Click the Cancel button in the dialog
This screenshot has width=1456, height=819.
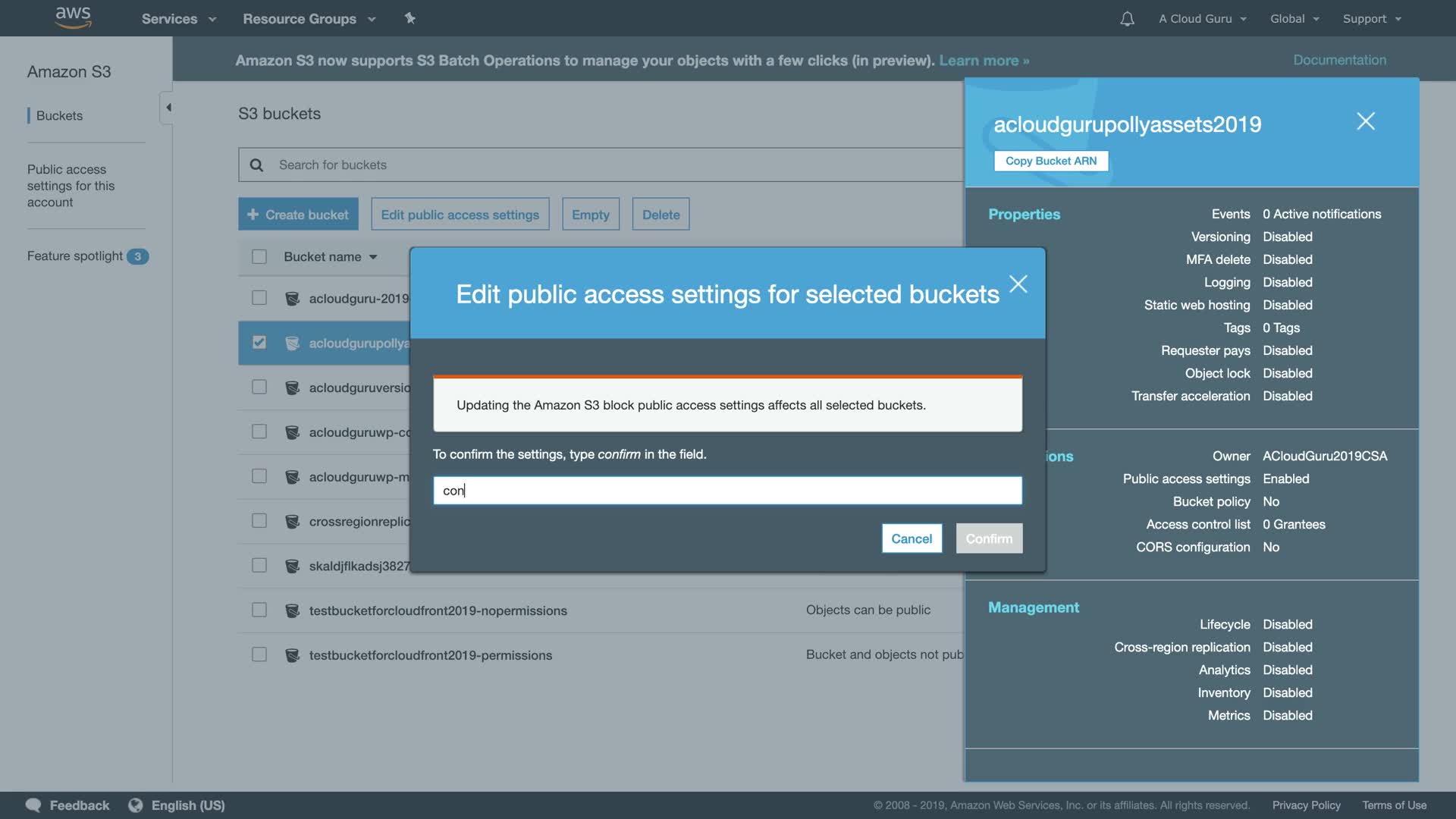pyautogui.click(x=912, y=538)
